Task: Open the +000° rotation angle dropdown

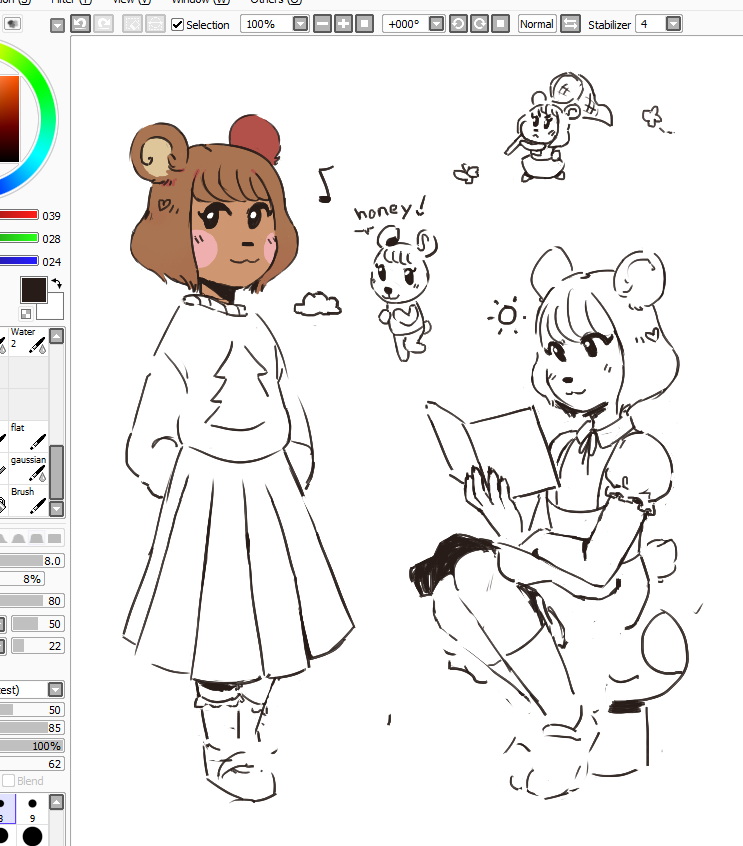Action: [x=437, y=24]
